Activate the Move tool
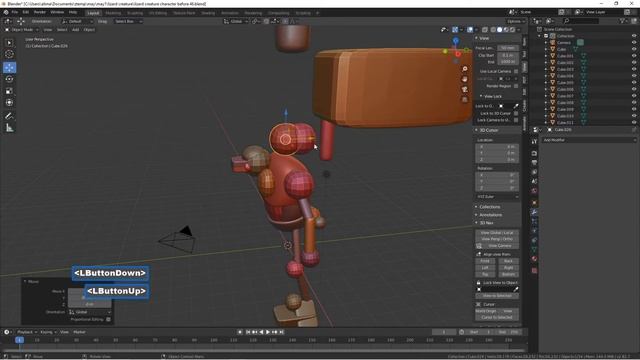The height and width of the screenshot is (360, 640). point(9,67)
